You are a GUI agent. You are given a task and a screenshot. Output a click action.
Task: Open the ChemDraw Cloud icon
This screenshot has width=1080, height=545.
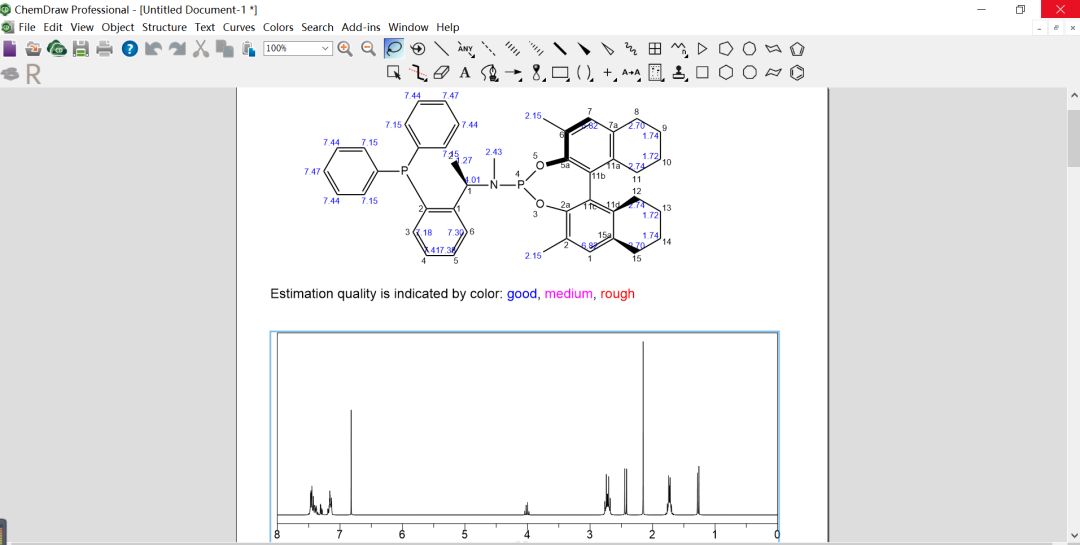point(56,48)
